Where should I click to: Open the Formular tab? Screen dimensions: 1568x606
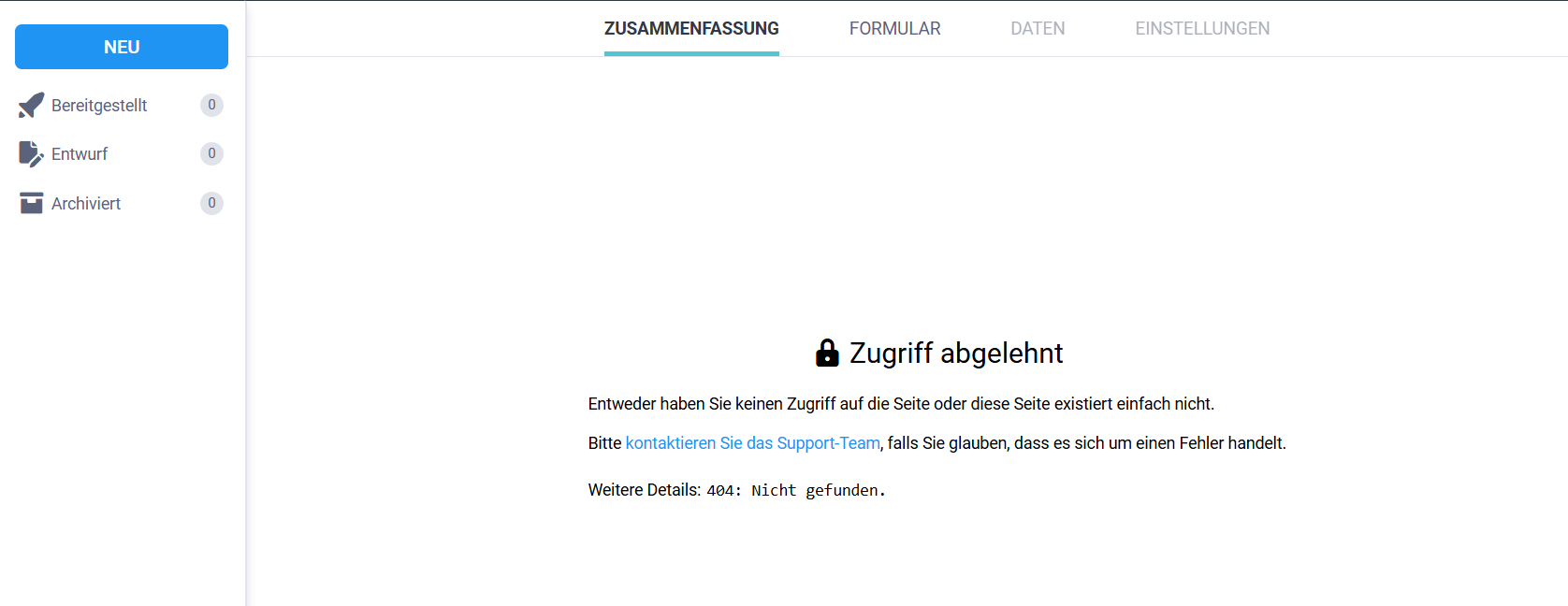pos(894,29)
